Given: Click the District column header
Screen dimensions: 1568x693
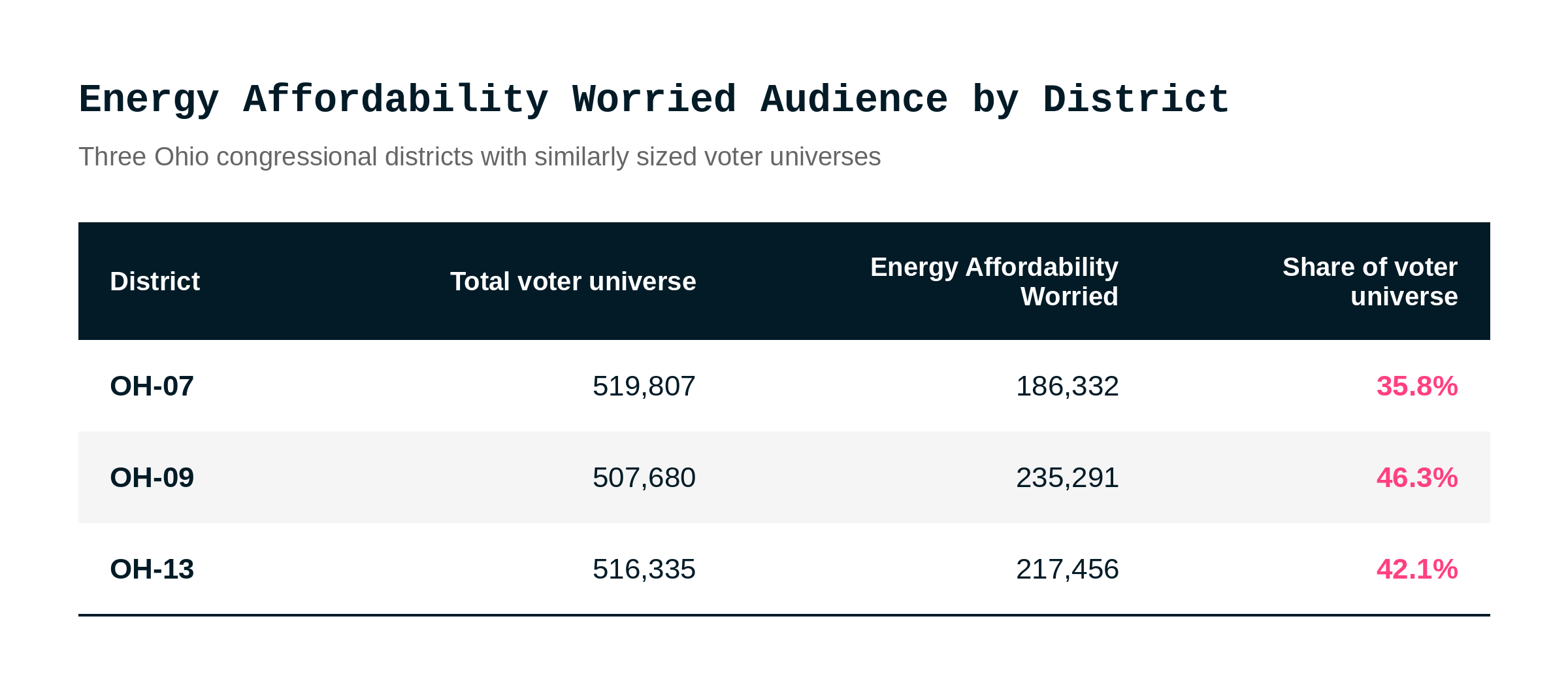Looking at the screenshot, I should tap(154, 282).
